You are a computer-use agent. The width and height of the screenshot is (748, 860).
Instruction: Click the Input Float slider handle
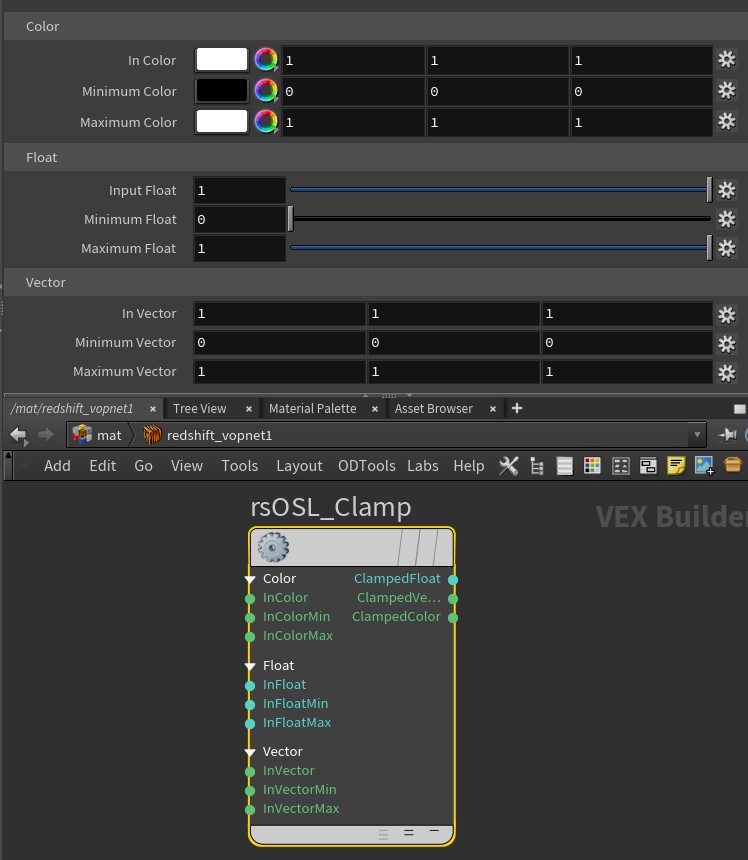pos(709,190)
